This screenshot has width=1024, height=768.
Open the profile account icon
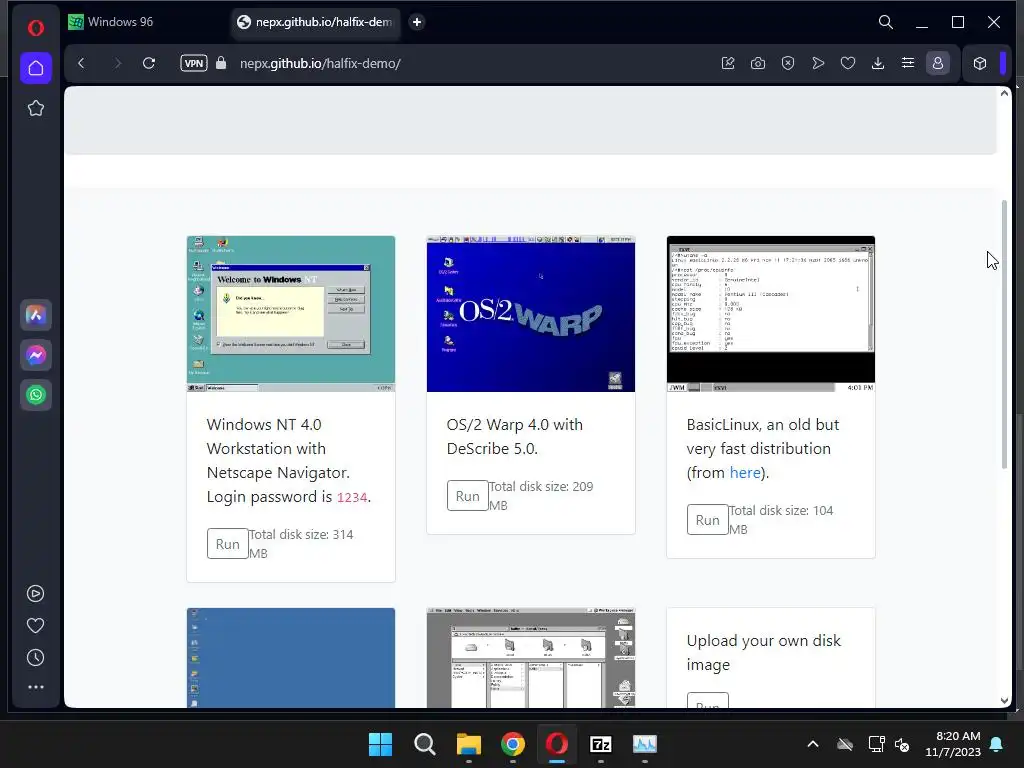point(938,63)
